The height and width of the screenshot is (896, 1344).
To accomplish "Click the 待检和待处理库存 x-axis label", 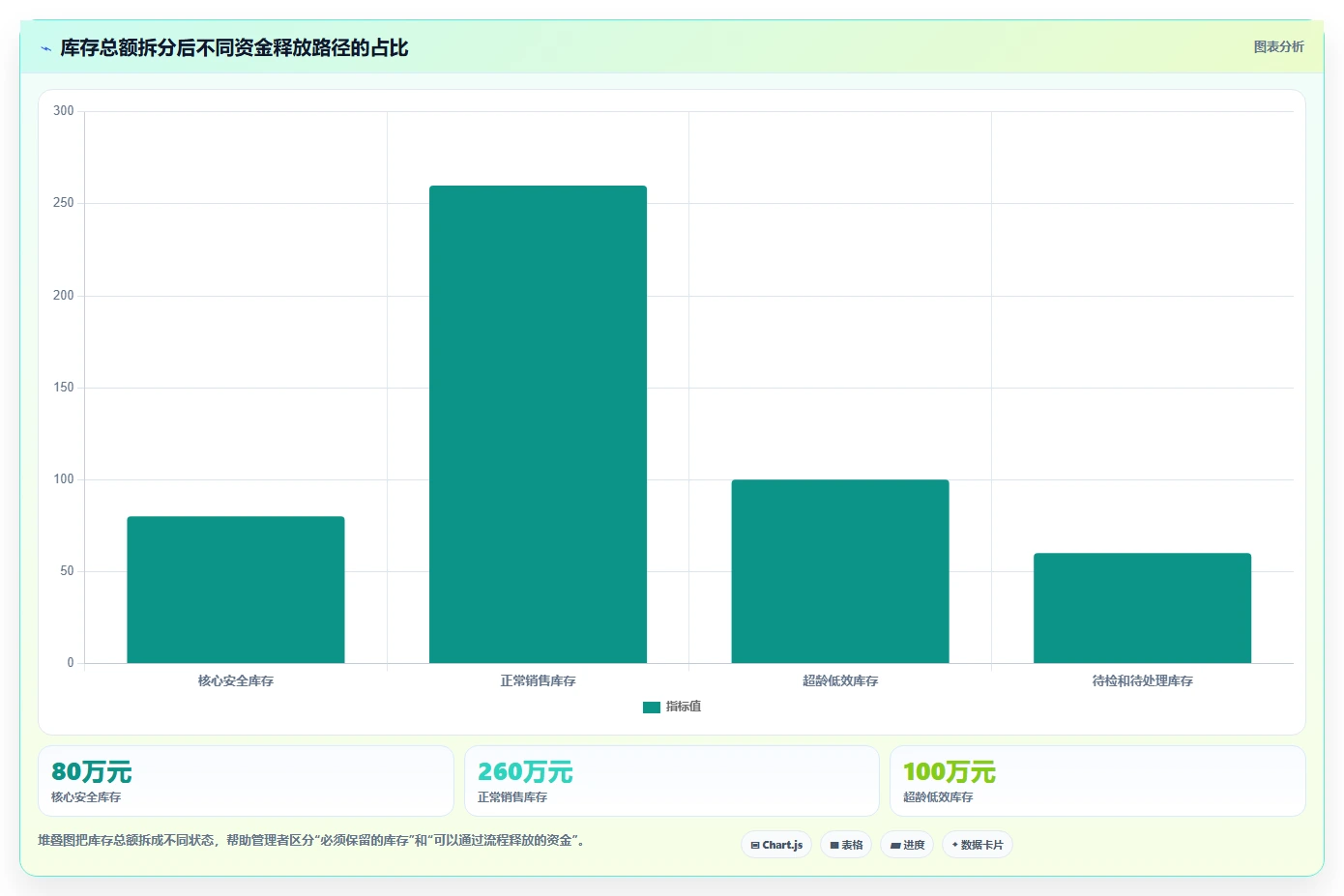I will [1142, 680].
